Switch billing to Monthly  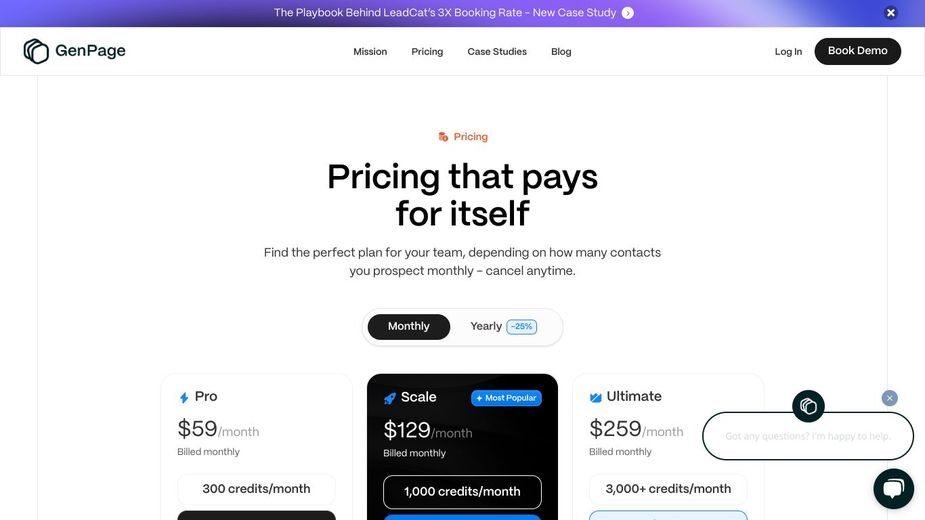tap(409, 326)
